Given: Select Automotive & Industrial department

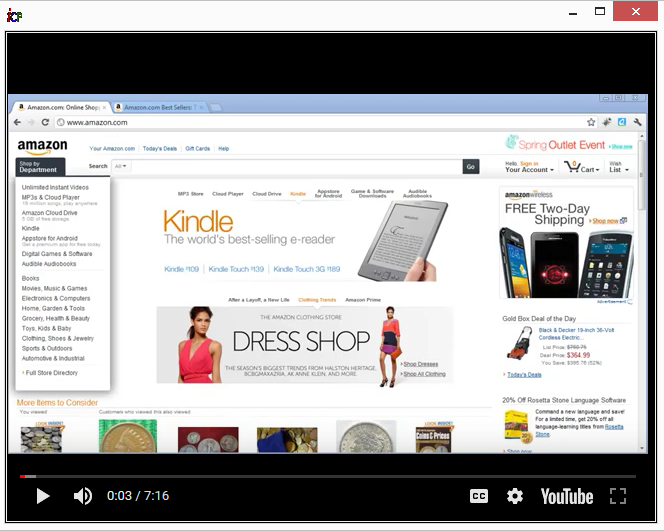Looking at the screenshot, I should coord(53,358).
